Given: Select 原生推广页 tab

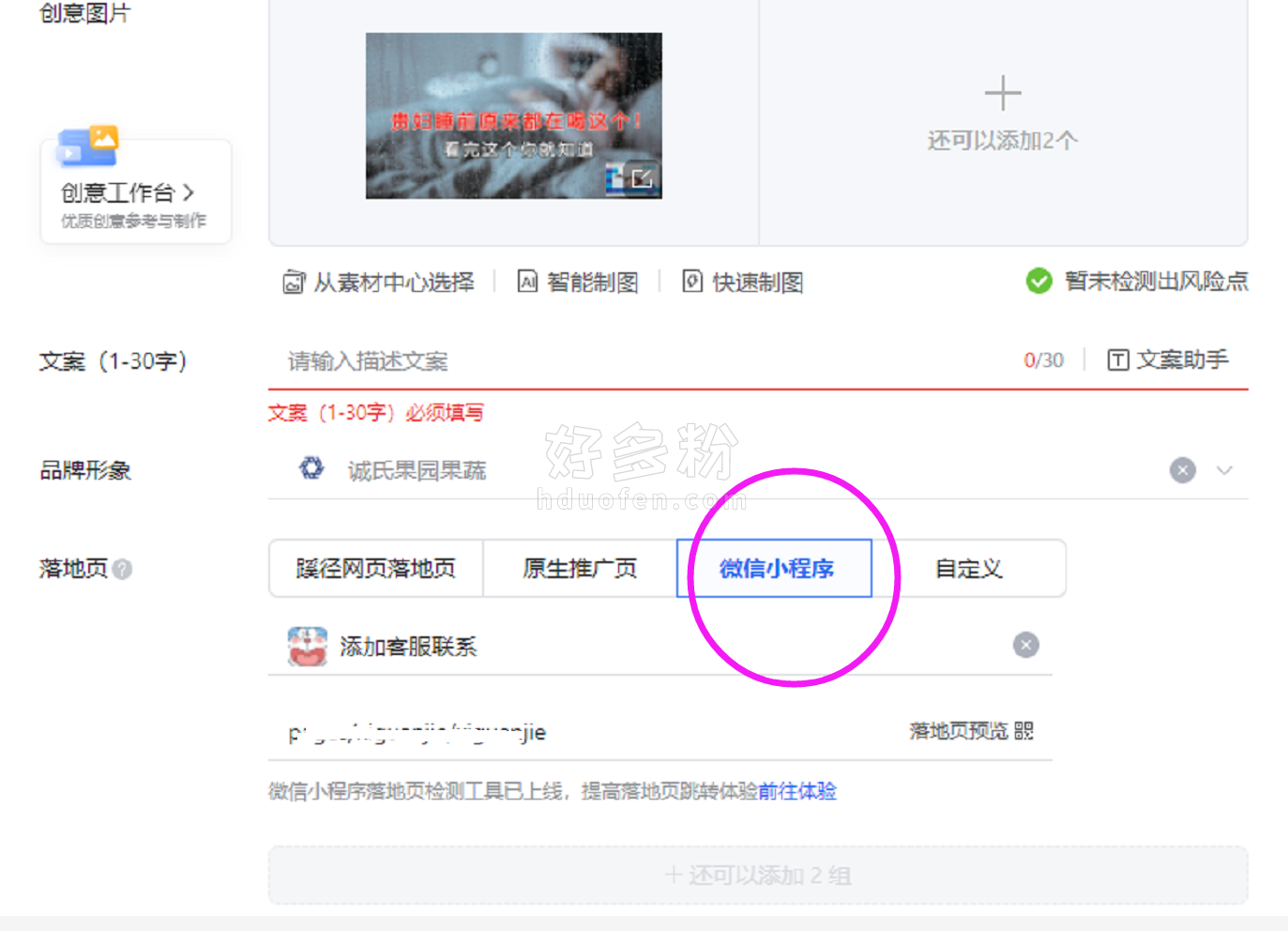Looking at the screenshot, I should tap(580, 569).
